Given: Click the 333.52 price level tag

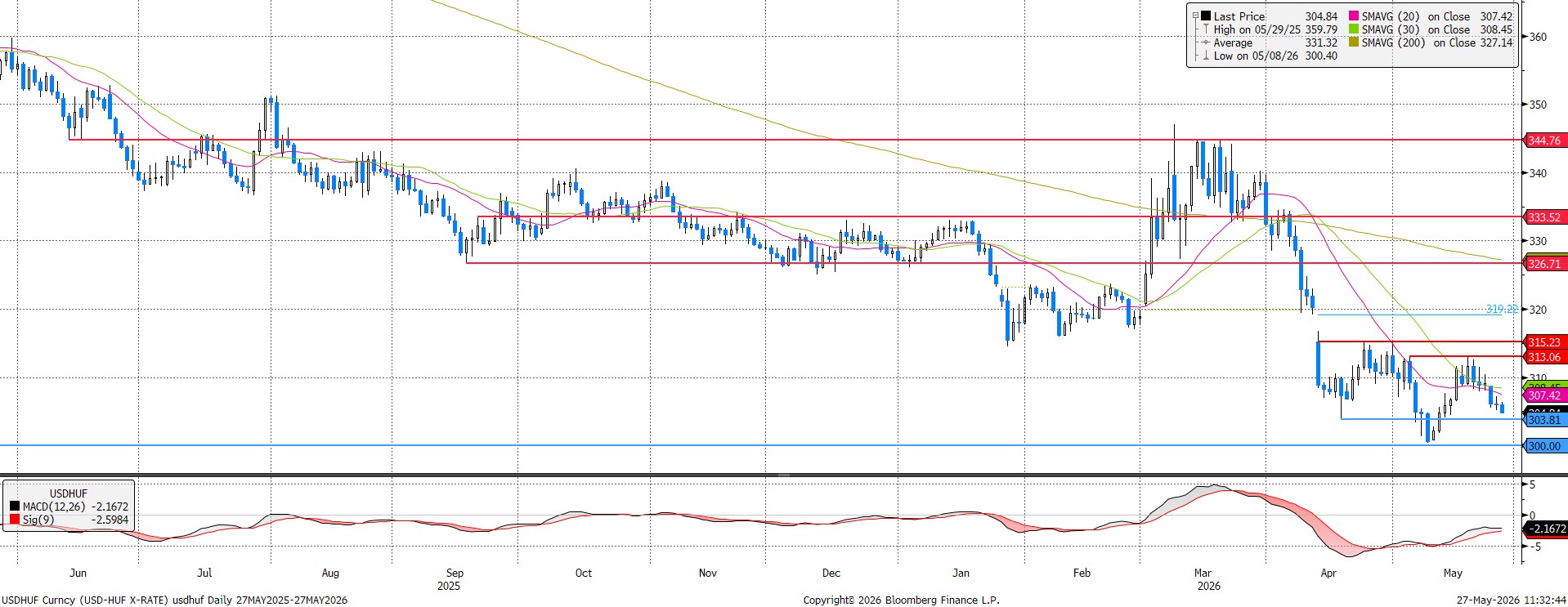Looking at the screenshot, I should (x=1545, y=216).
